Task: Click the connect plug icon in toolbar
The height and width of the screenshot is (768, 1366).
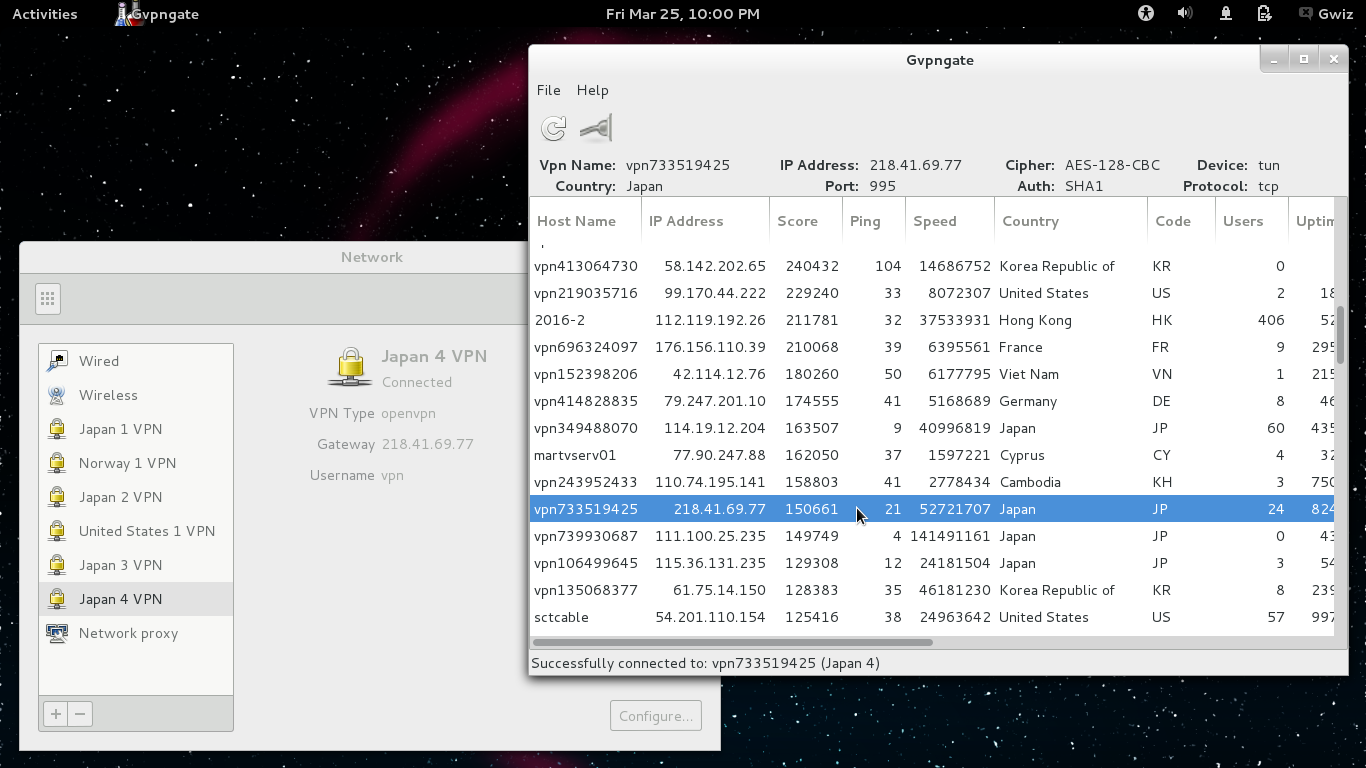Action: (596, 128)
